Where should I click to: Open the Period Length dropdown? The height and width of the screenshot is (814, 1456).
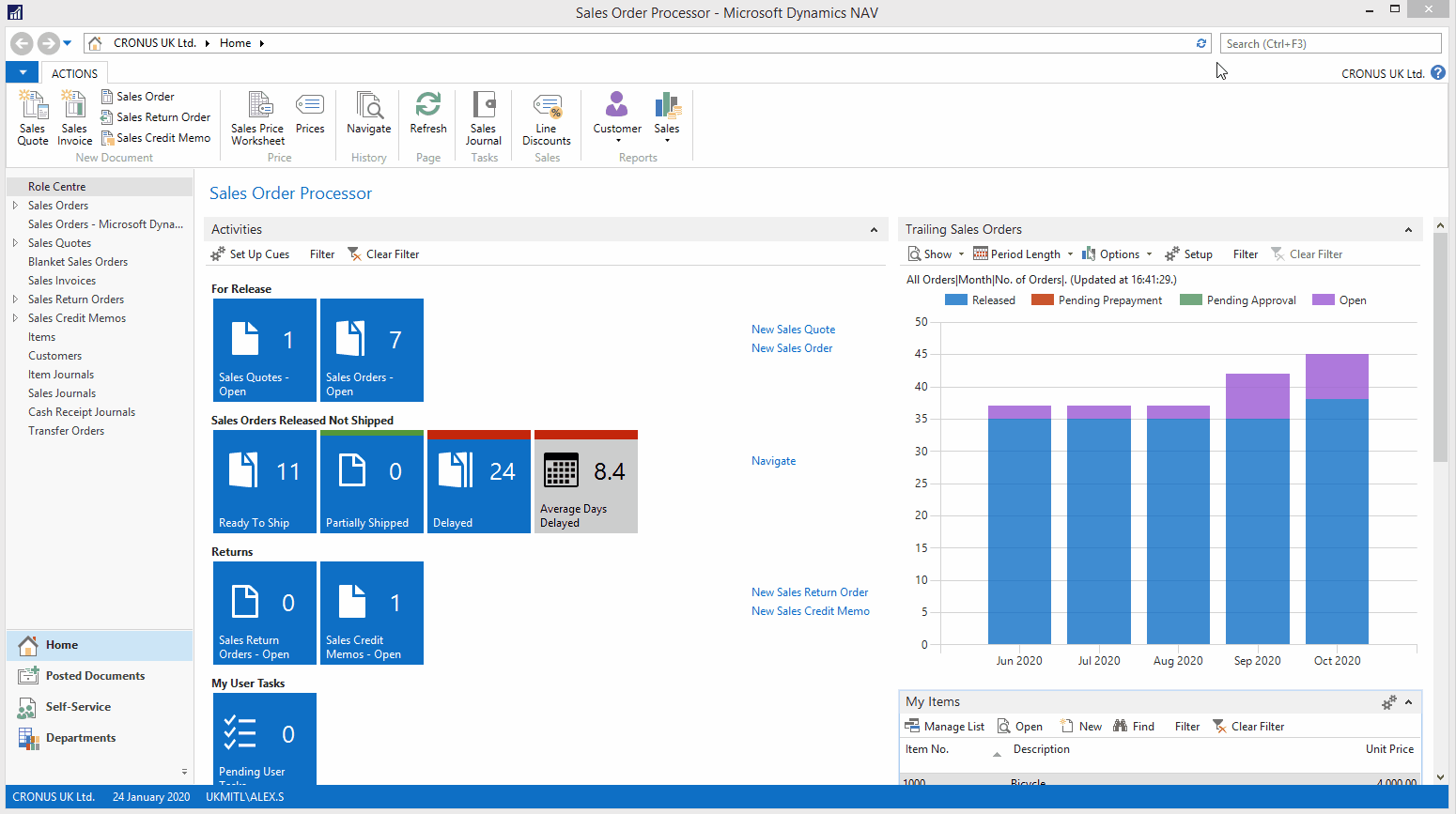click(1023, 254)
